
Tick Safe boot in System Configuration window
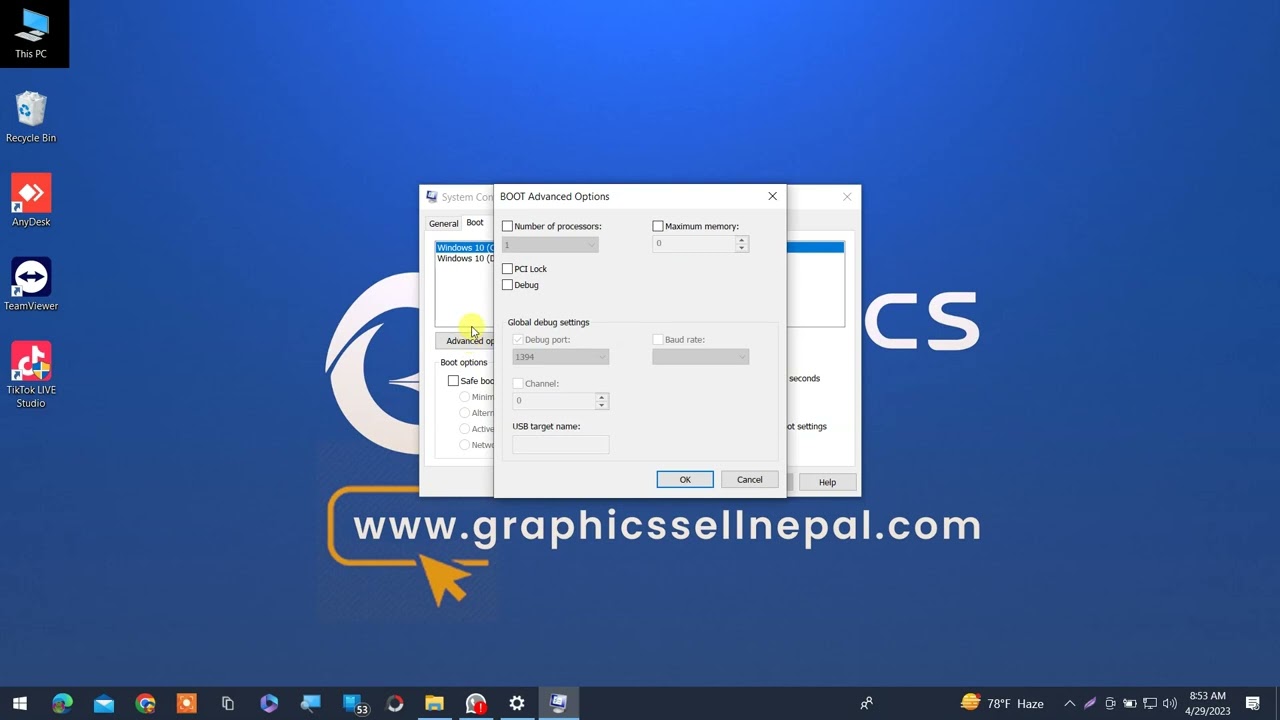[x=453, y=381]
